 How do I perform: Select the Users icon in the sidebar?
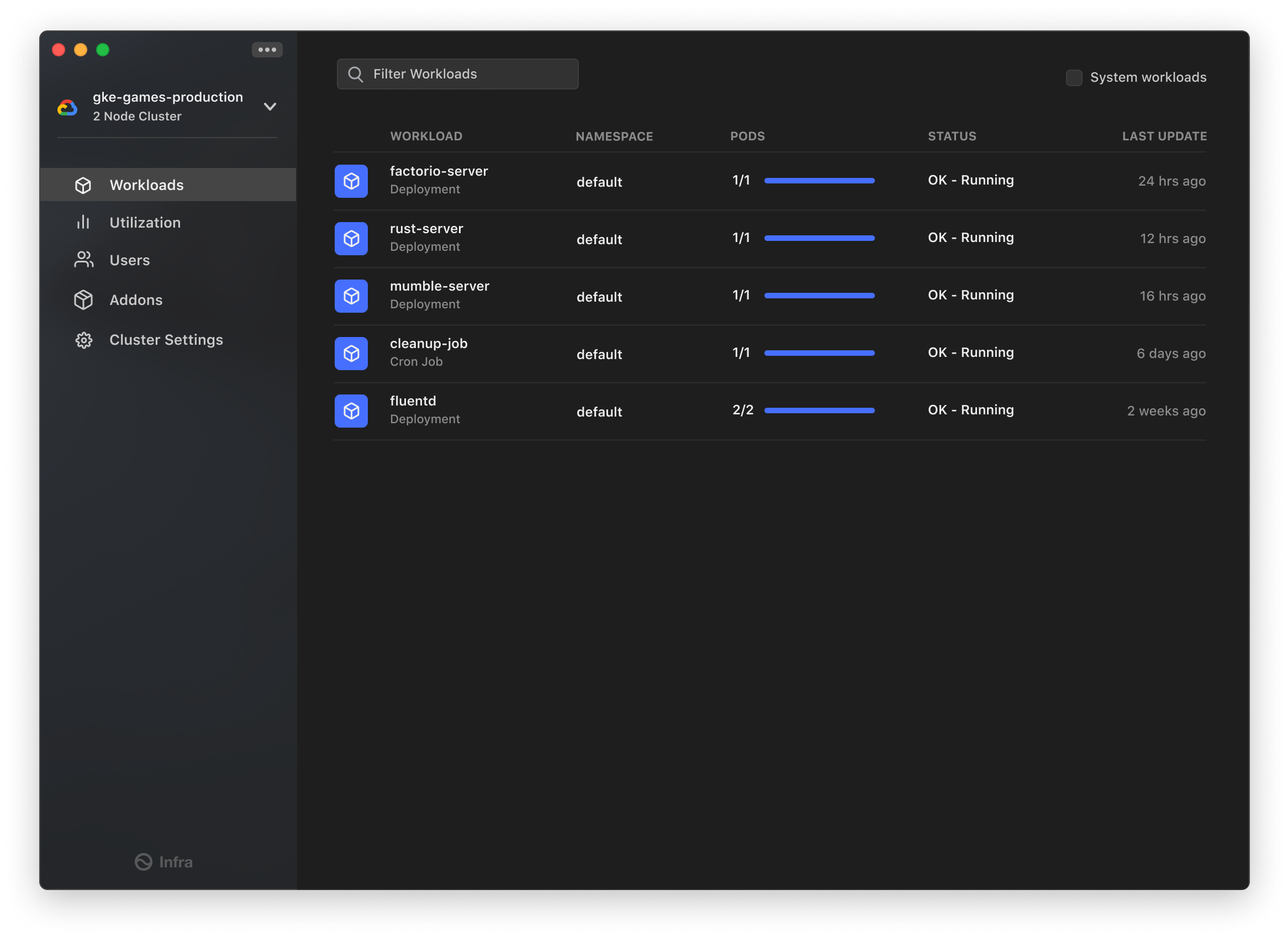tap(83, 260)
